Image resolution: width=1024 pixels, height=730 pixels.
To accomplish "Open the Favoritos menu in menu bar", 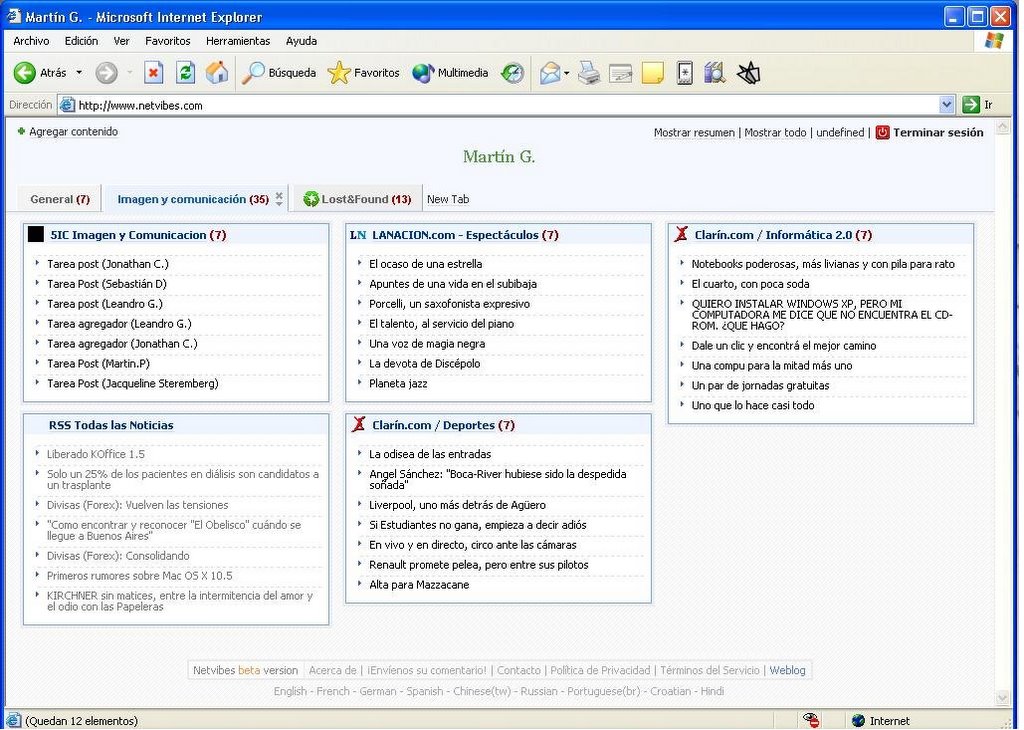I will pyautogui.click(x=168, y=40).
